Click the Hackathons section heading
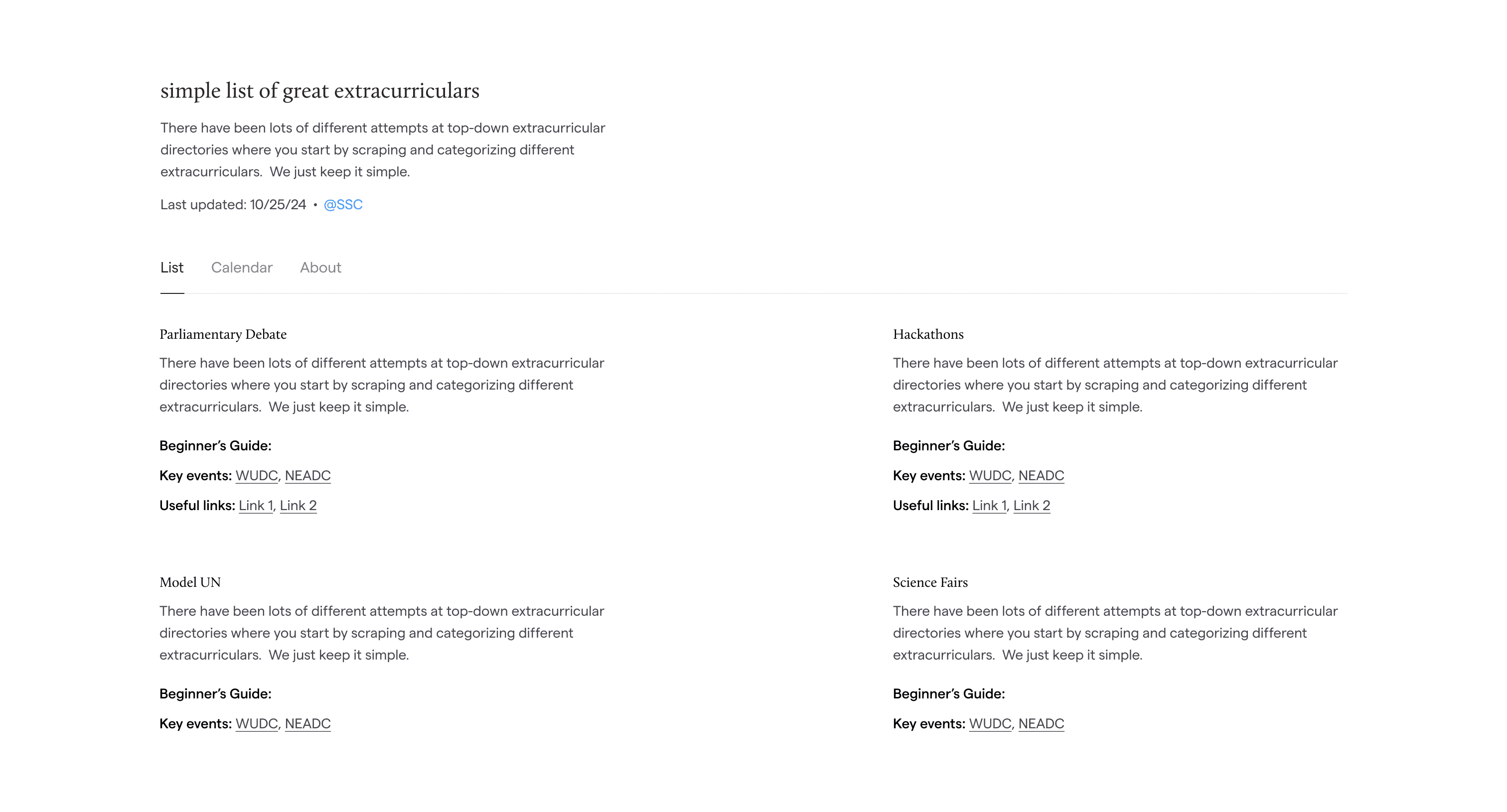Image resolution: width=1507 pixels, height=812 pixels. [928, 334]
